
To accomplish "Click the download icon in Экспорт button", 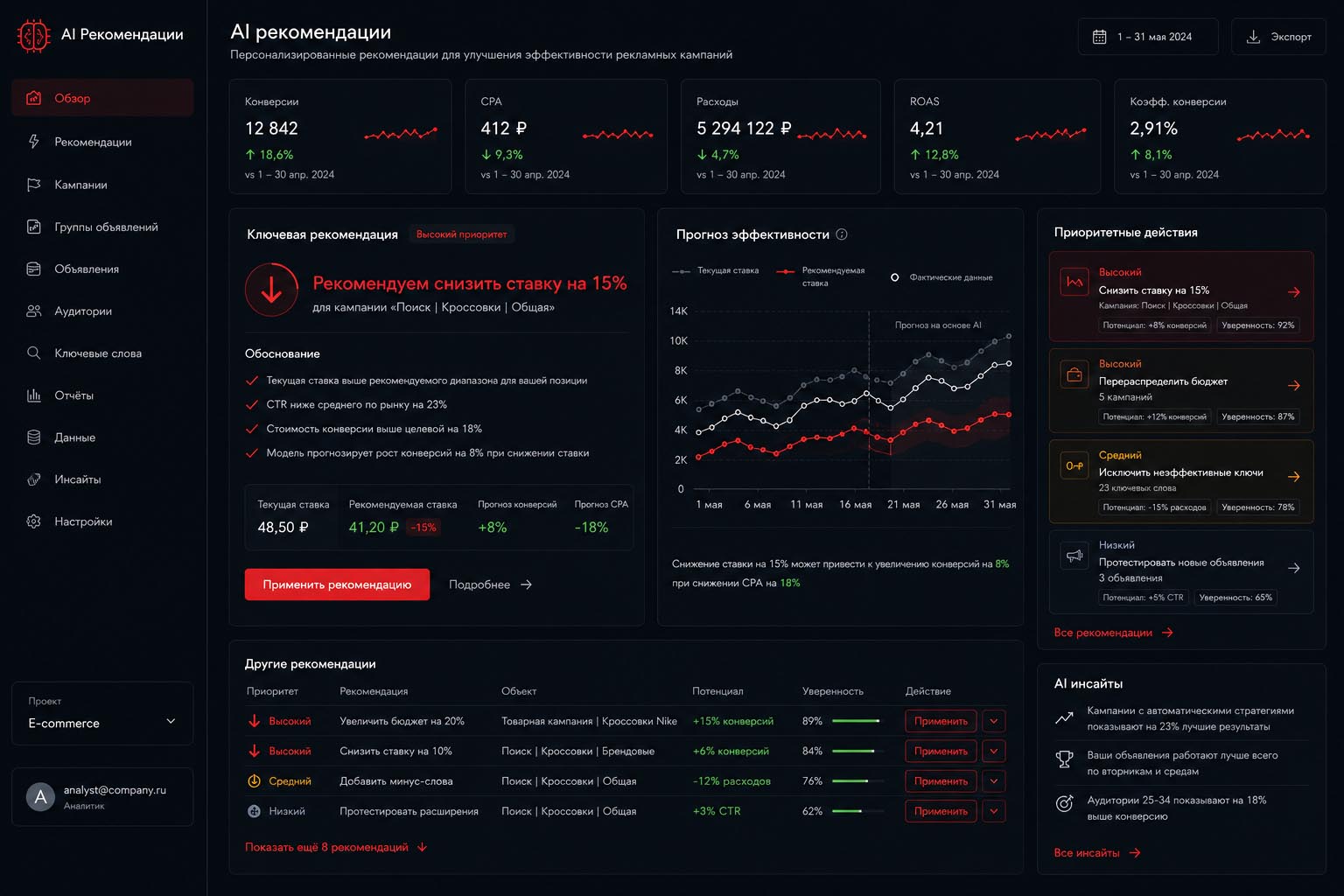I will [1253, 37].
